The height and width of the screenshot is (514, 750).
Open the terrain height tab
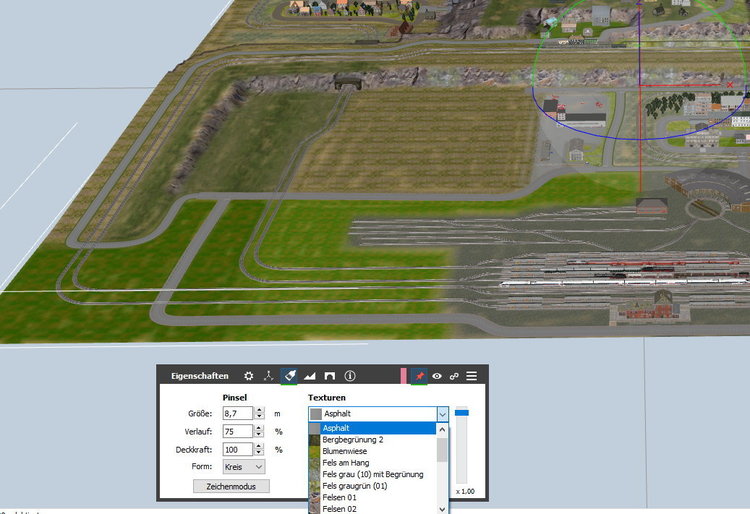point(309,376)
